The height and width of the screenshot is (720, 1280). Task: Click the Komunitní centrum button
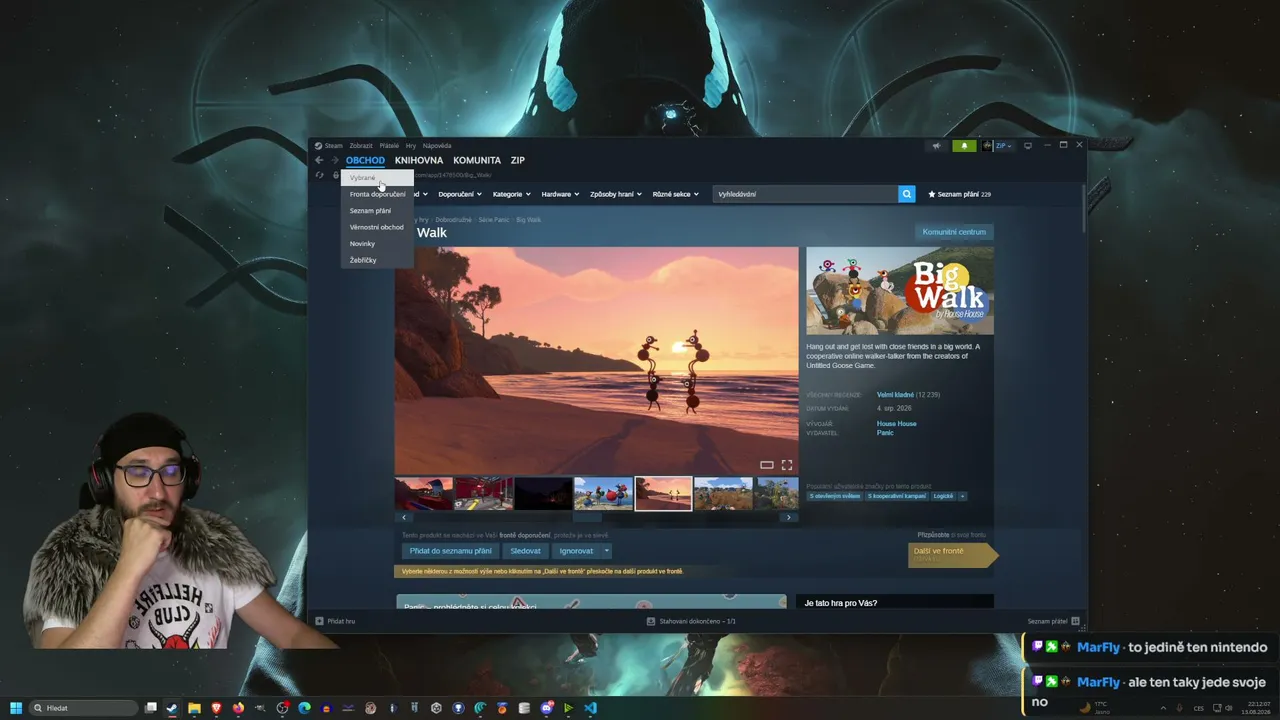(x=954, y=232)
